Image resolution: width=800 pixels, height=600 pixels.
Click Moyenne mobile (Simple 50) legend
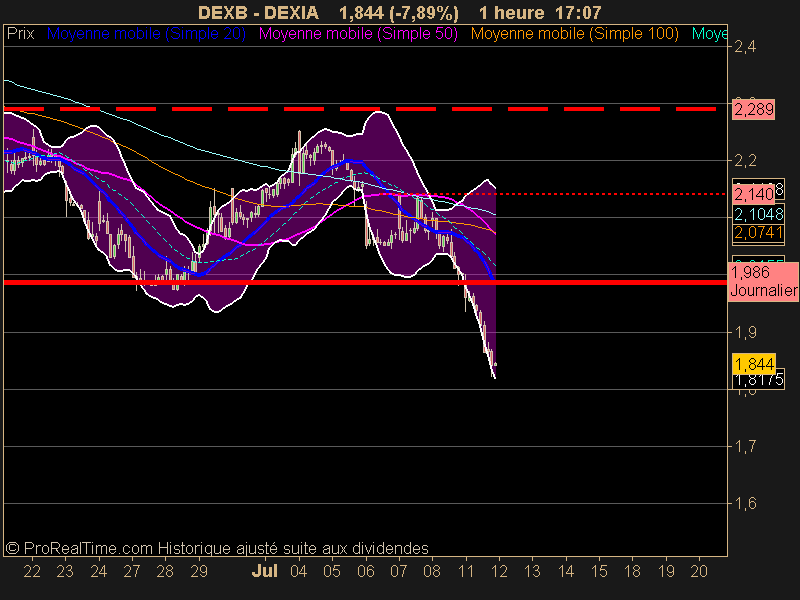(x=358, y=34)
